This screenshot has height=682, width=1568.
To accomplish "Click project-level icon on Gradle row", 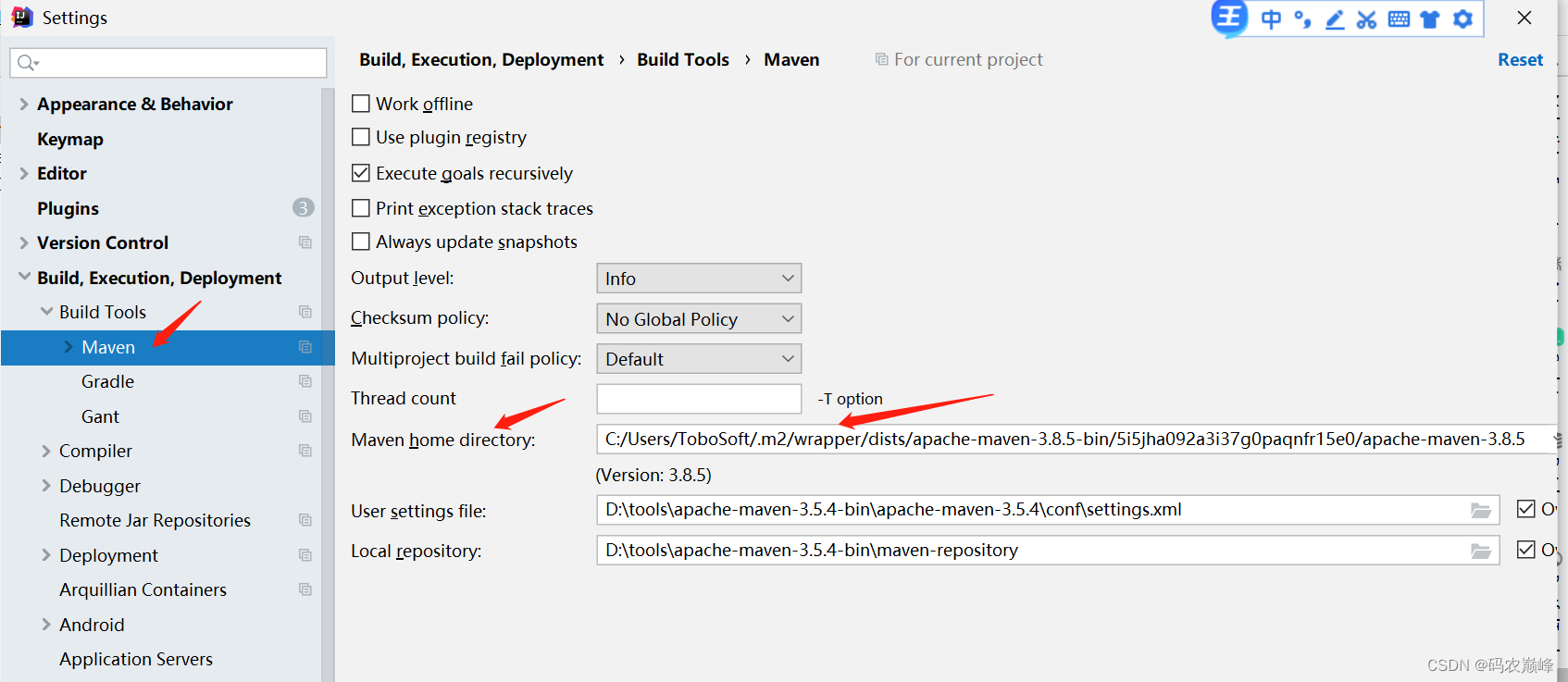I will coord(305,381).
